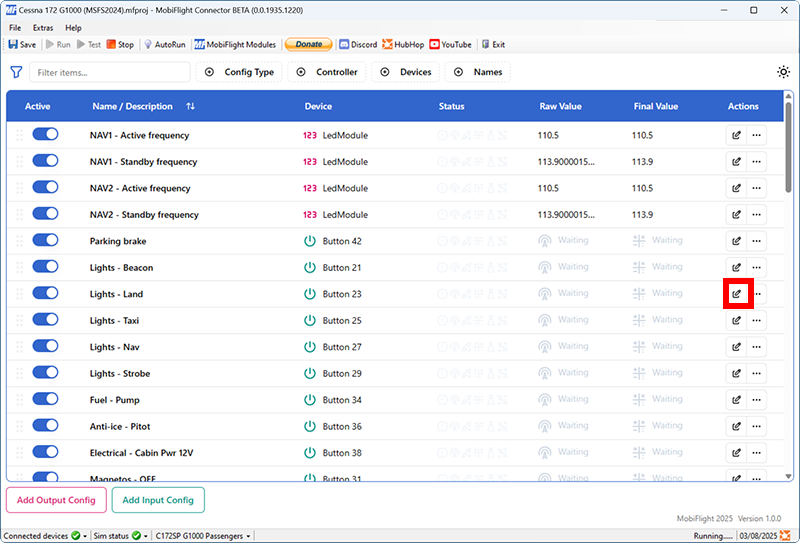Toggle the Lights - Land active switch

(45, 293)
